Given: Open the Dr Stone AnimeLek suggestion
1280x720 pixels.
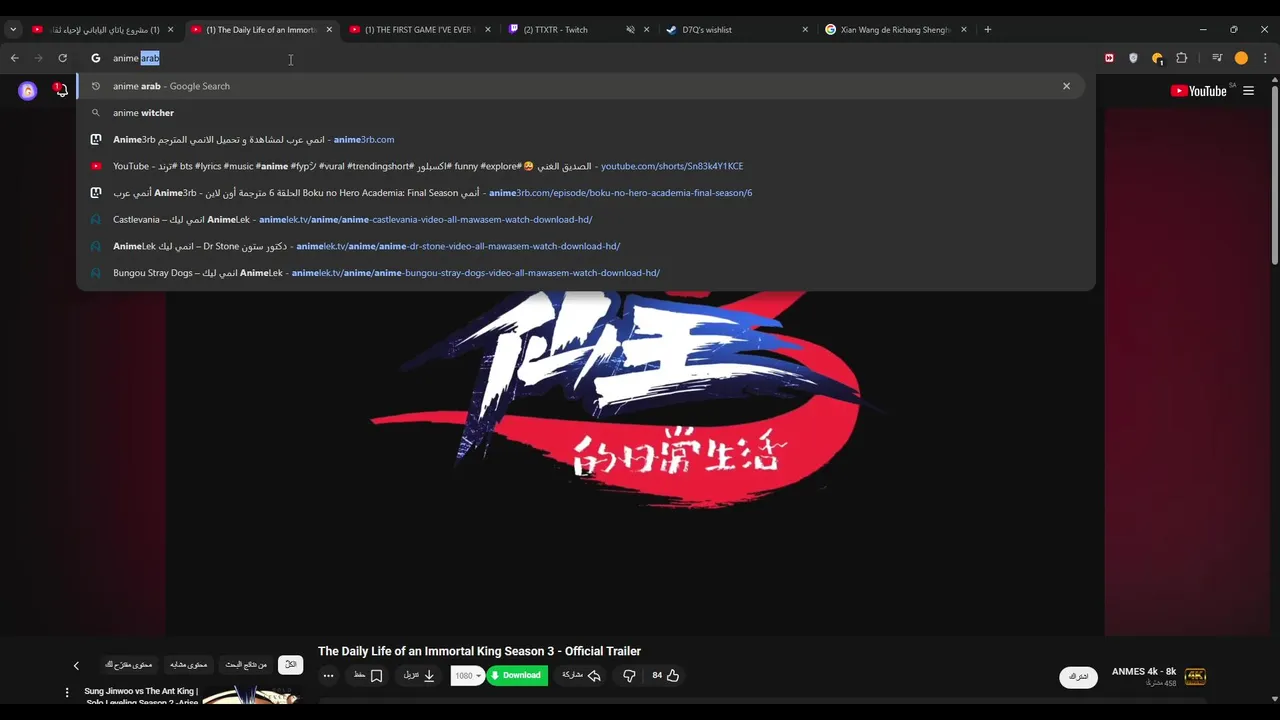Looking at the screenshot, I should coord(582,246).
